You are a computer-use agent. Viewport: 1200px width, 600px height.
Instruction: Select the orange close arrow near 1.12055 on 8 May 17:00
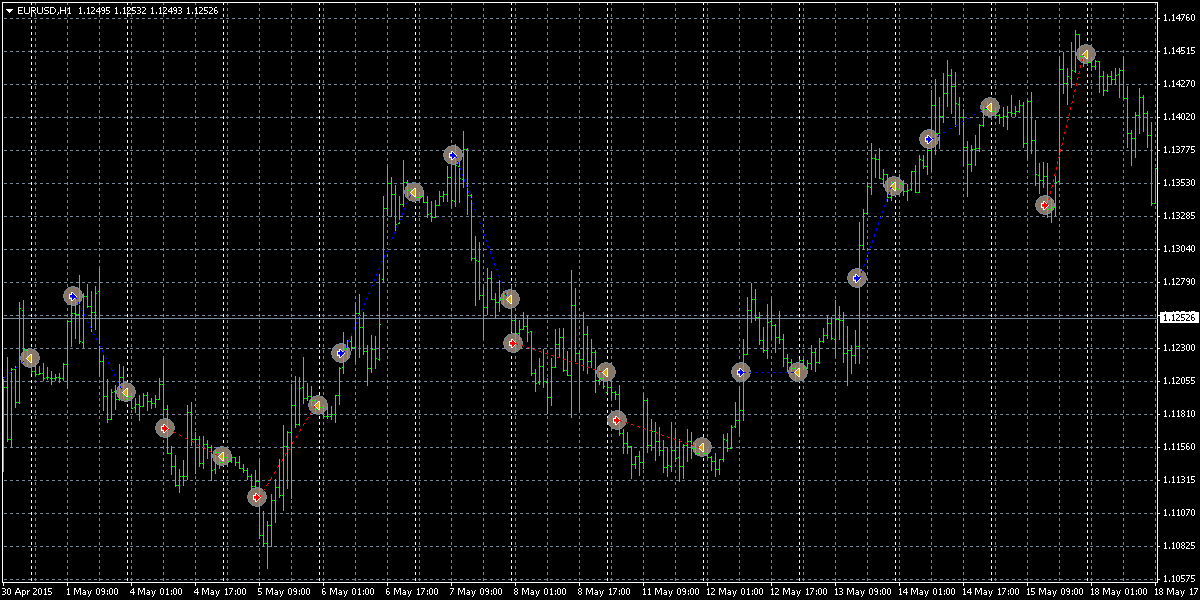pyautogui.click(x=606, y=372)
